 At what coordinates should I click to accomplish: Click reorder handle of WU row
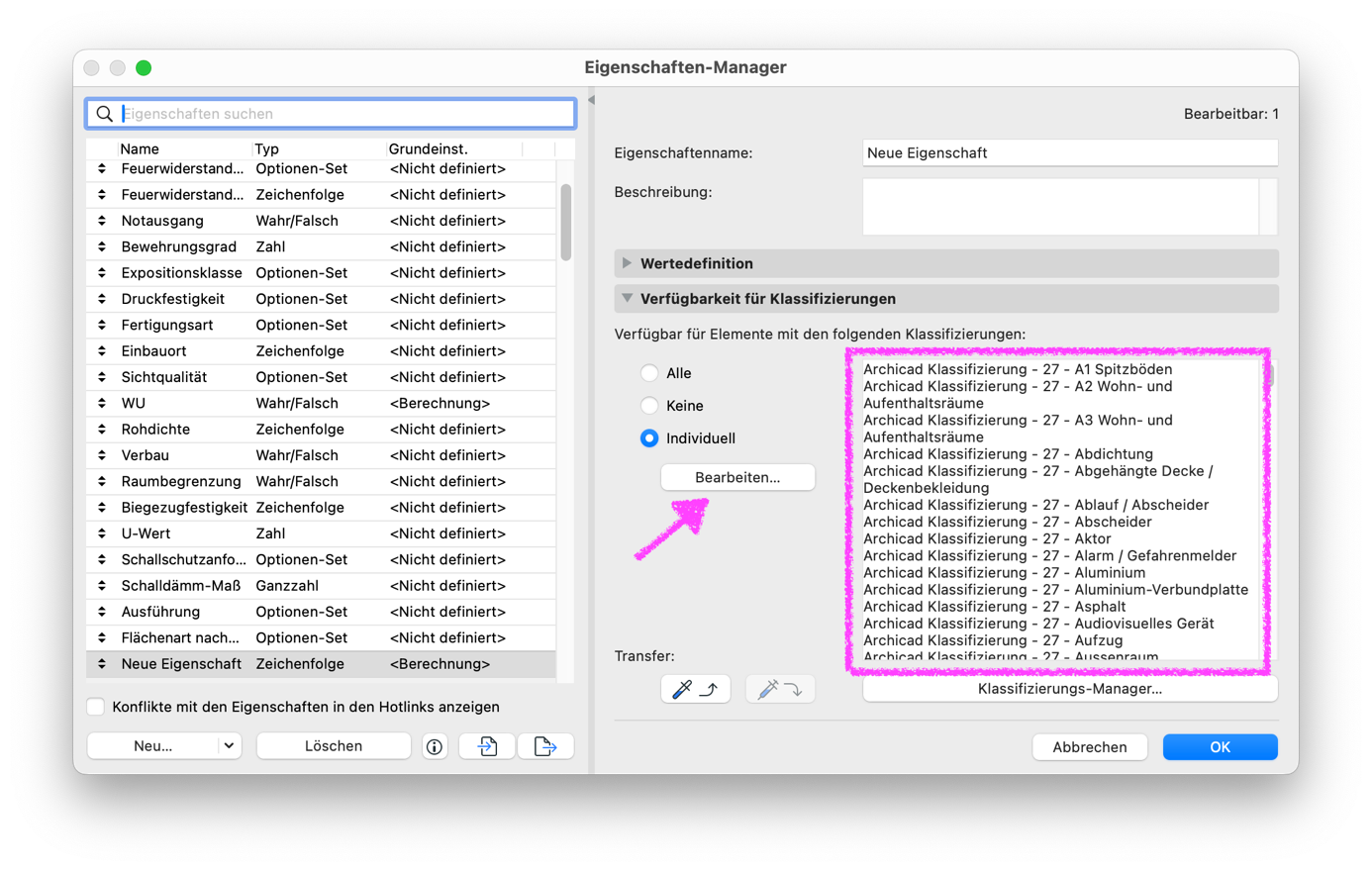(x=102, y=403)
